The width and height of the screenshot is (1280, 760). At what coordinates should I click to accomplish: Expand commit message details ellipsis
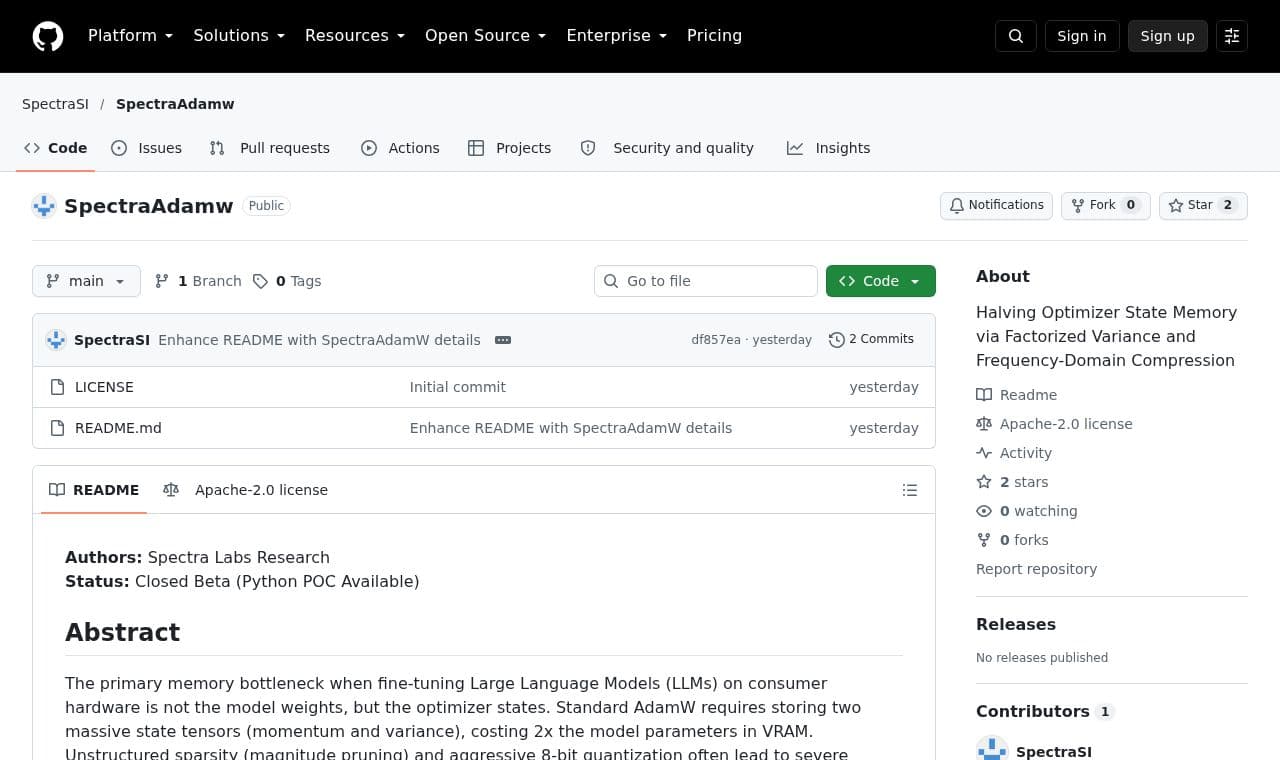click(x=503, y=340)
